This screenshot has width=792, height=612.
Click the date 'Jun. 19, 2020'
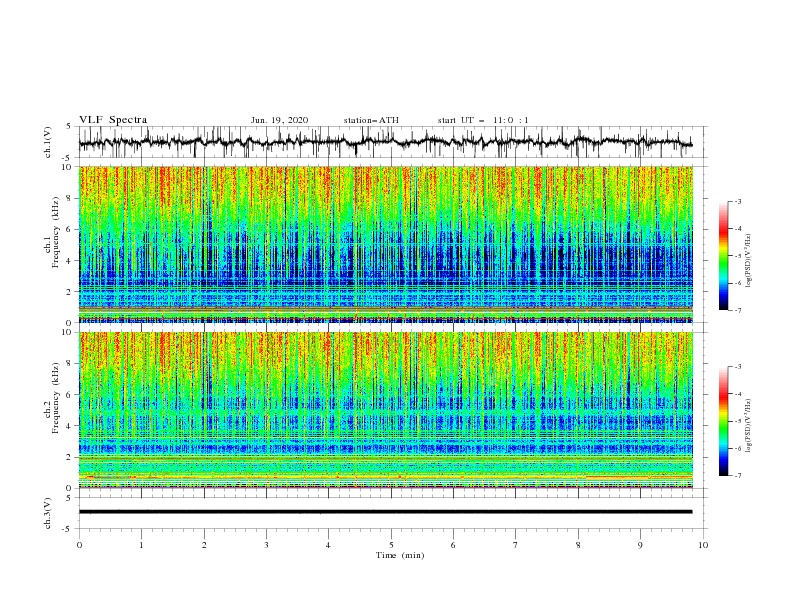pos(279,120)
